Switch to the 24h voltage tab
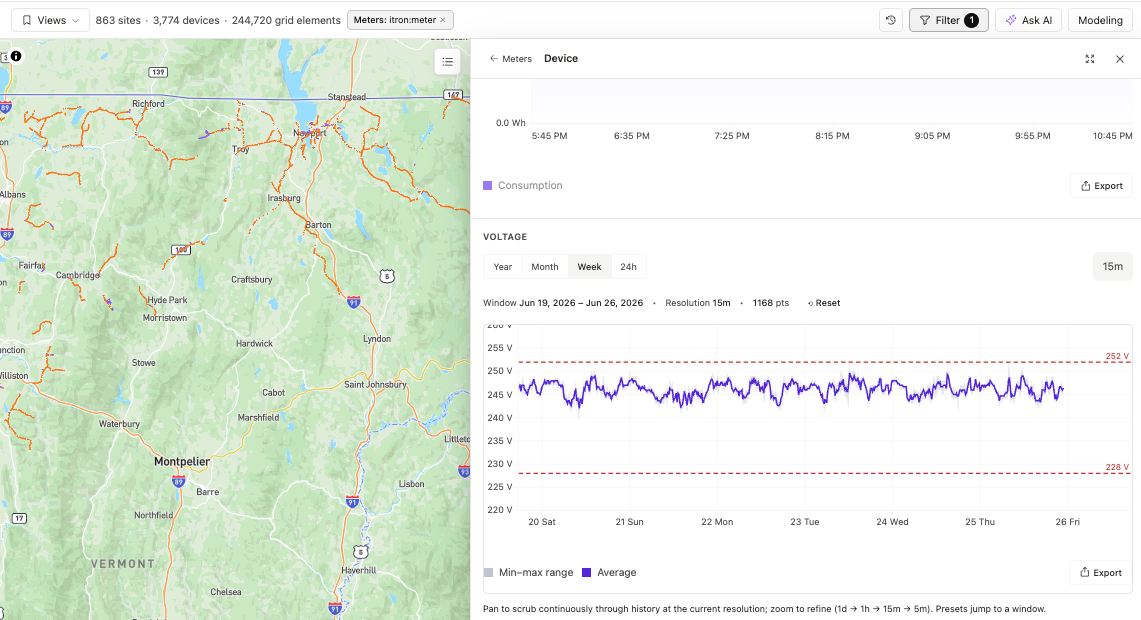1141x620 pixels. coord(628,267)
